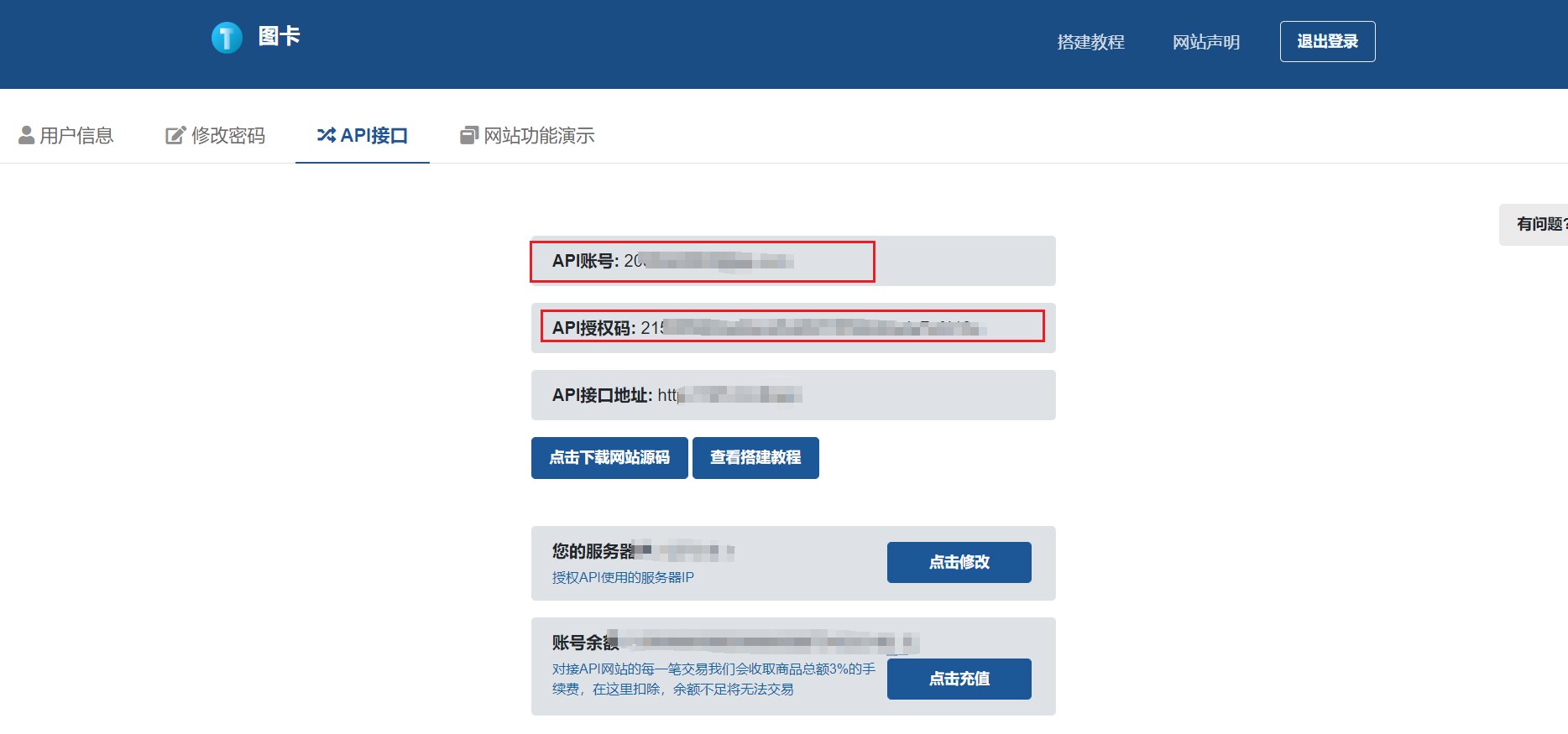
Task: Open the 搭建教程 link in header
Action: click(x=1090, y=42)
